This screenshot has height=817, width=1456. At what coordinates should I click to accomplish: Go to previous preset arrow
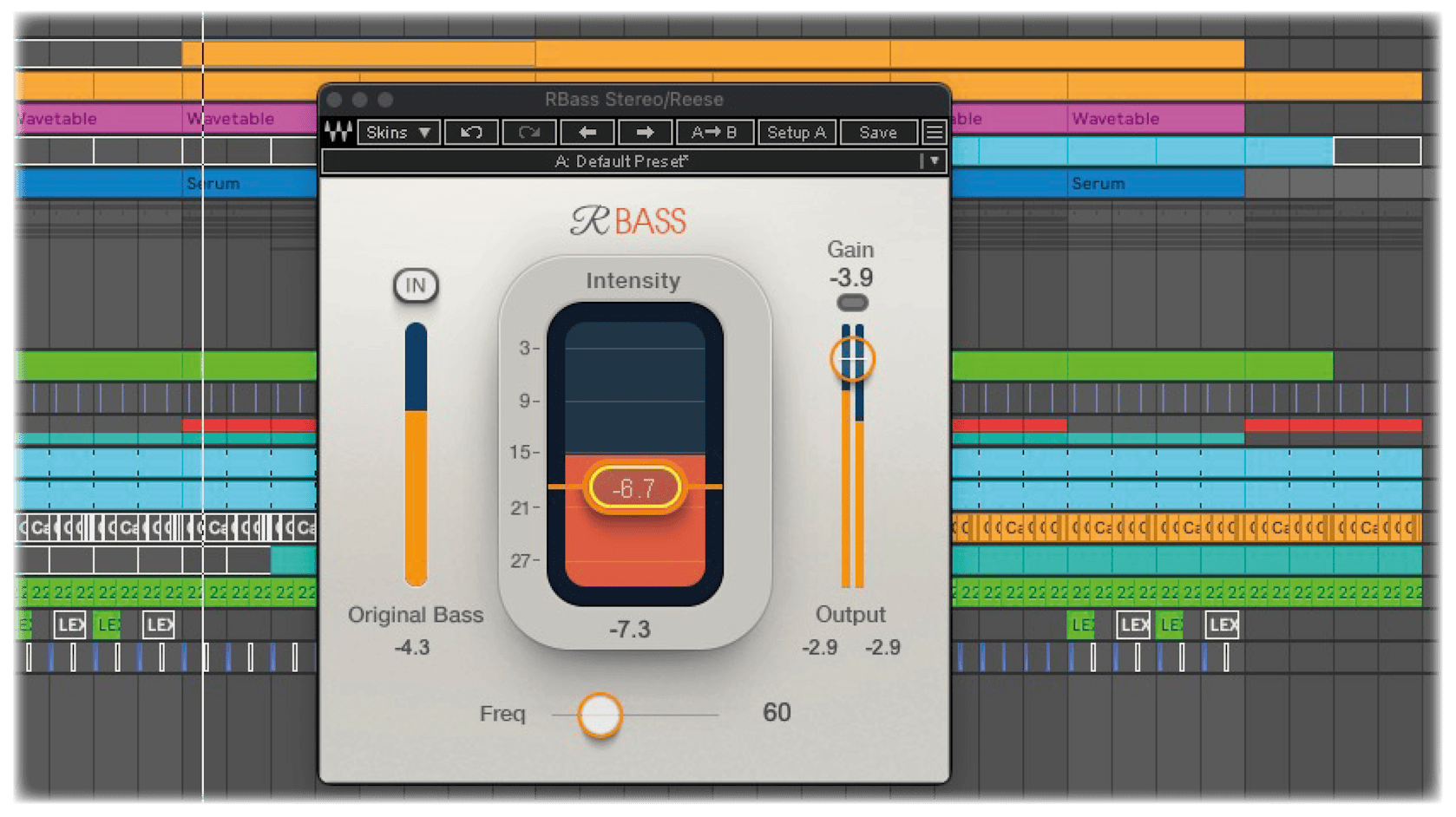[x=587, y=132]
